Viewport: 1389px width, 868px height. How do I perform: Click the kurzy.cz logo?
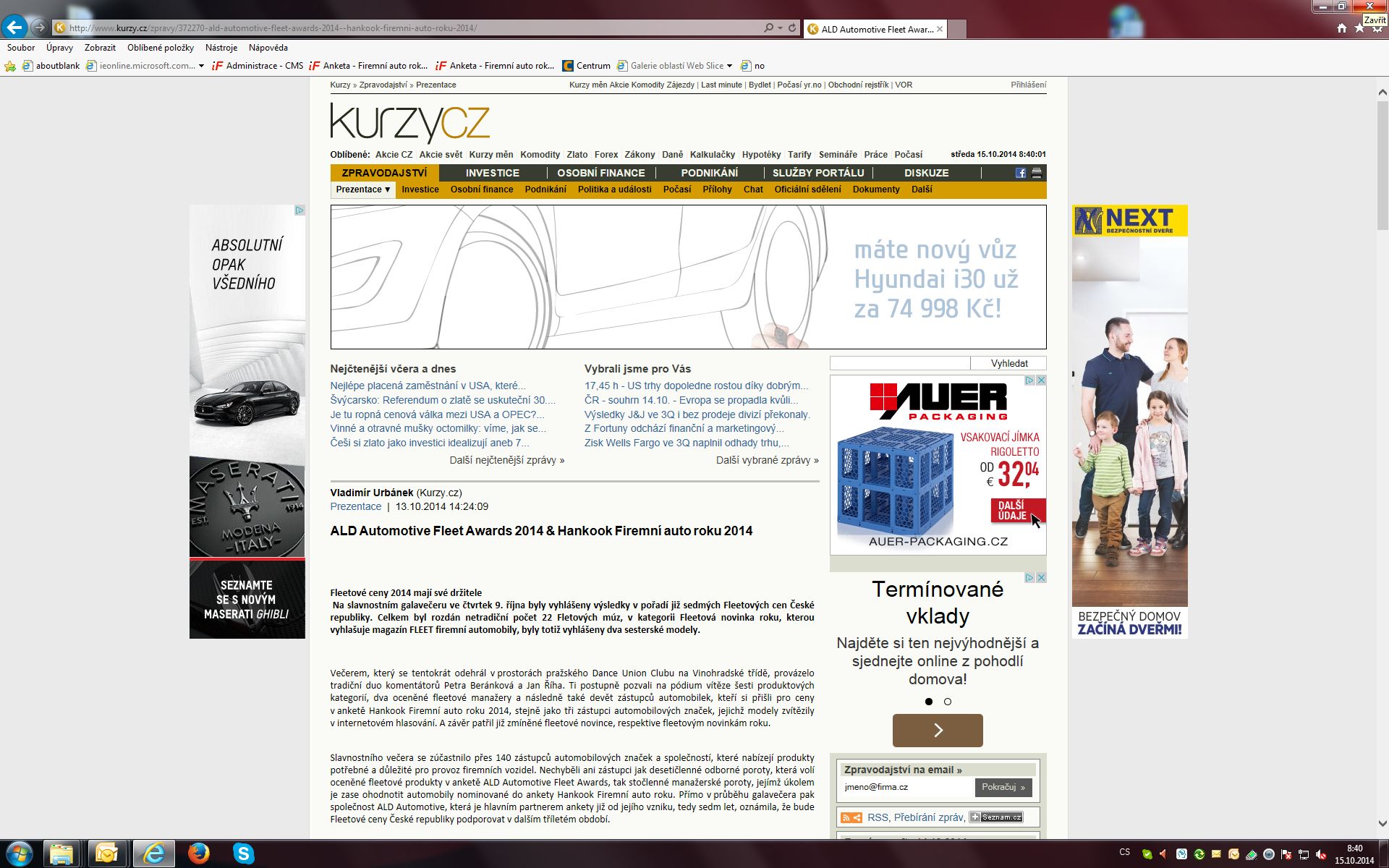(410, 122)
